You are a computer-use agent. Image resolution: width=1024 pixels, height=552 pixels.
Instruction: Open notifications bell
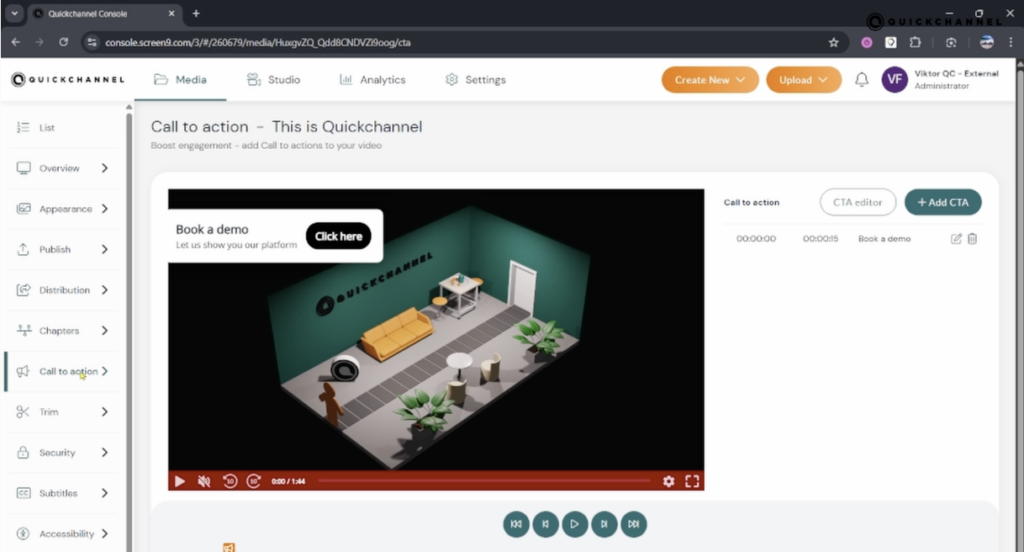pos(861,80)
